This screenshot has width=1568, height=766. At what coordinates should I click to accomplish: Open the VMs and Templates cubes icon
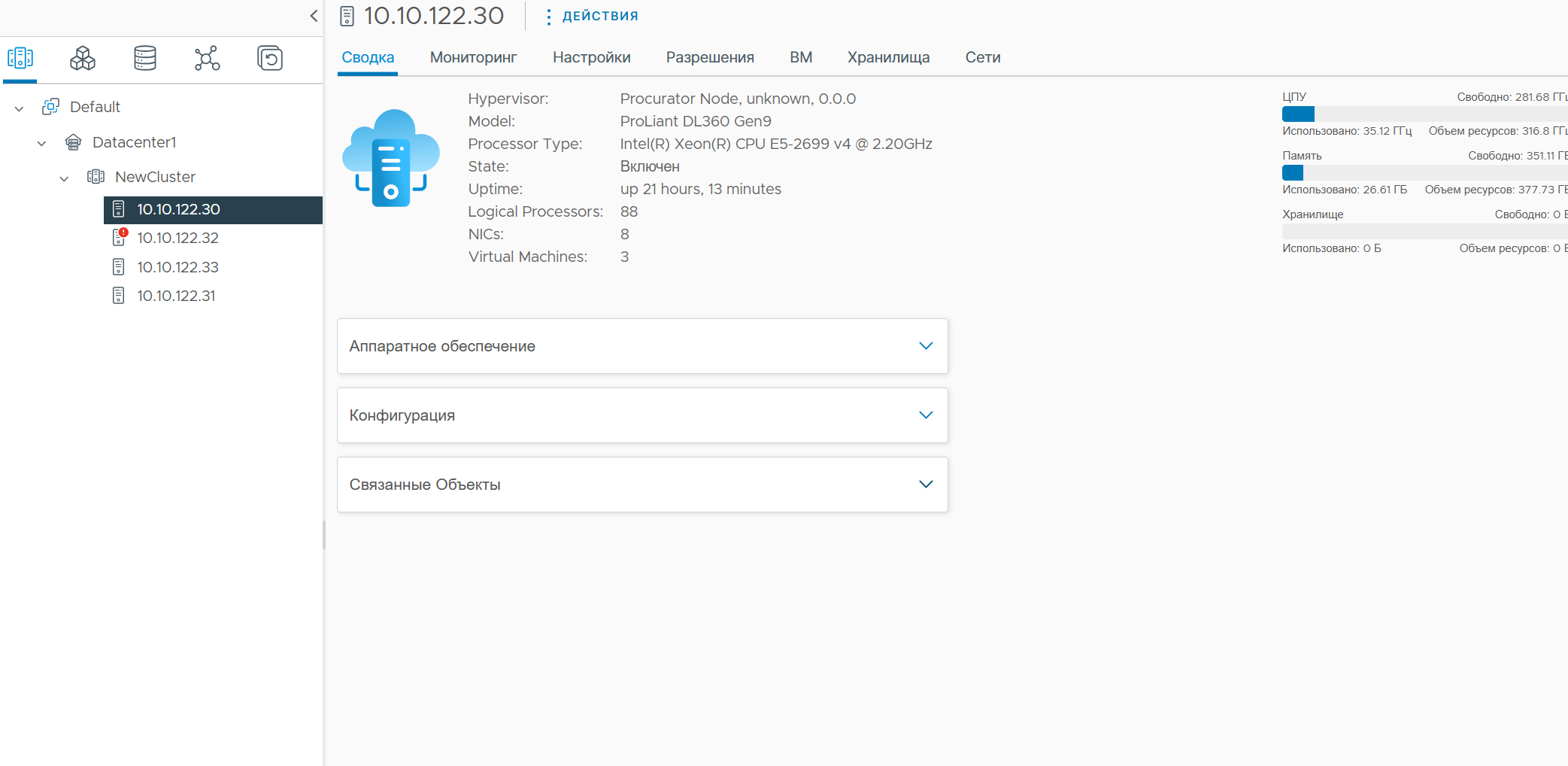pyautogui.click(x=83, y=58)
